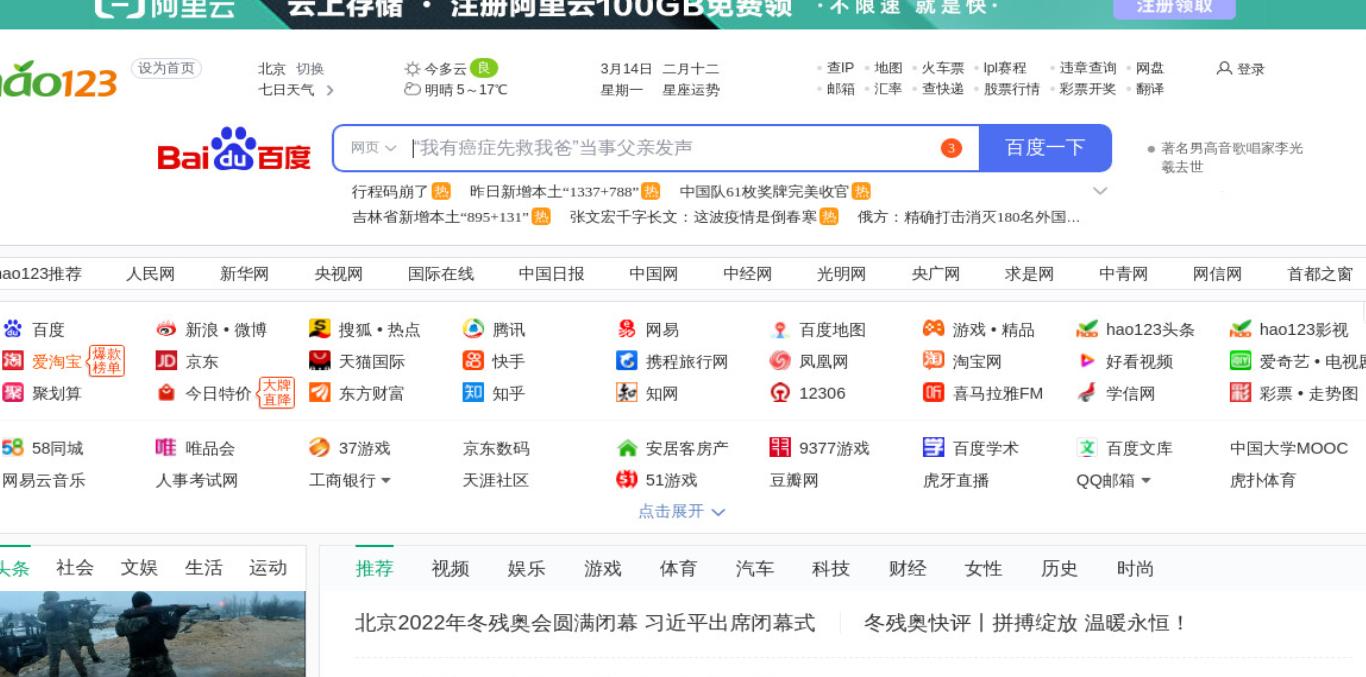Click the 安居客 house icon
Screen dimensions: 1366x677
coord(627,449)
